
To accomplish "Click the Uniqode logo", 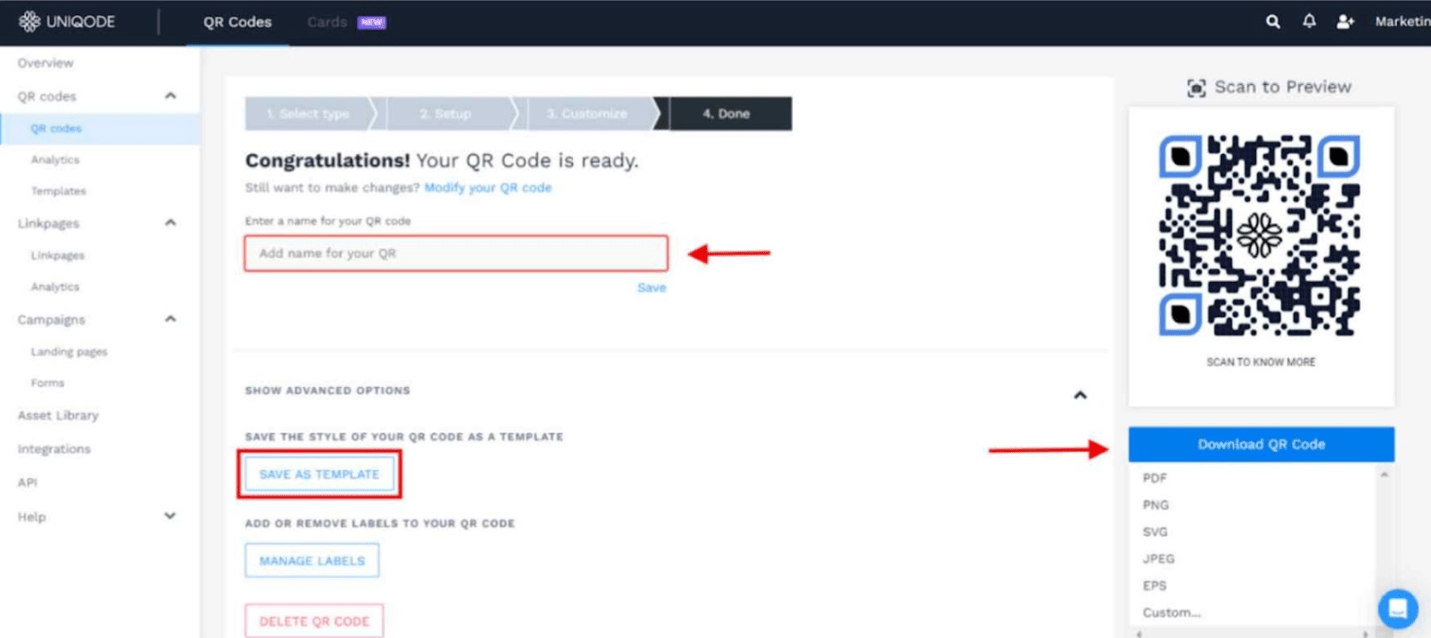I will click(67, 21).
